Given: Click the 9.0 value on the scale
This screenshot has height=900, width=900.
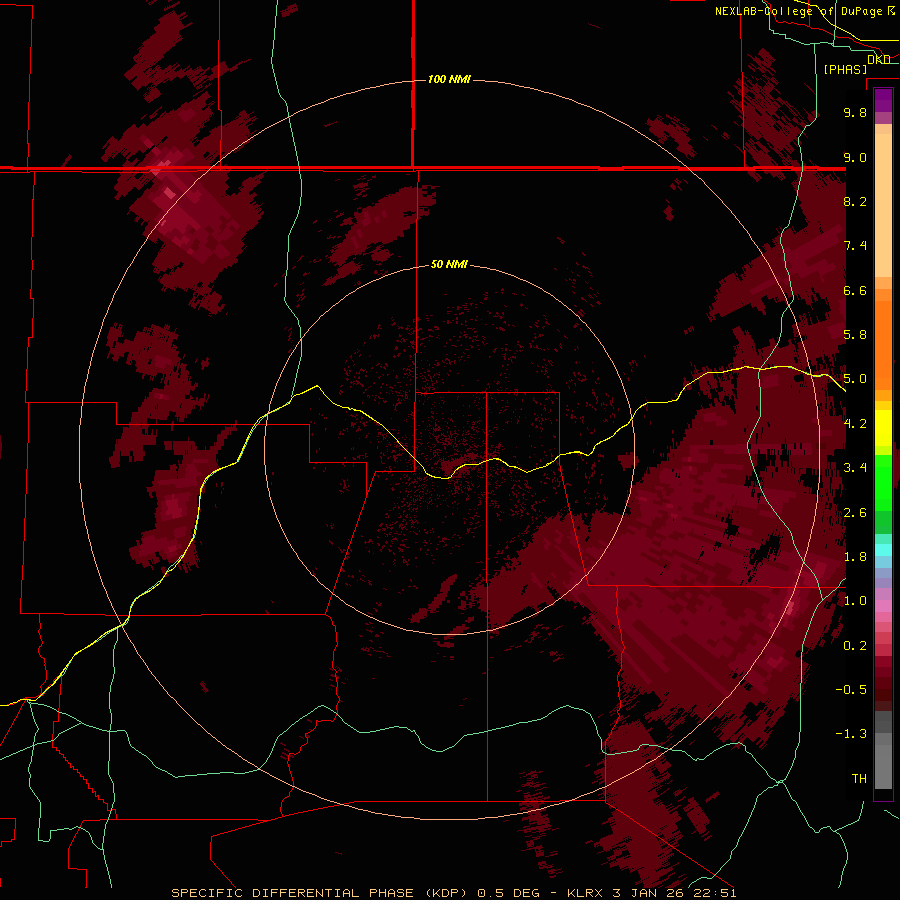Looking at the screenshot, I should pyautogui.click(x=855, y=157).
